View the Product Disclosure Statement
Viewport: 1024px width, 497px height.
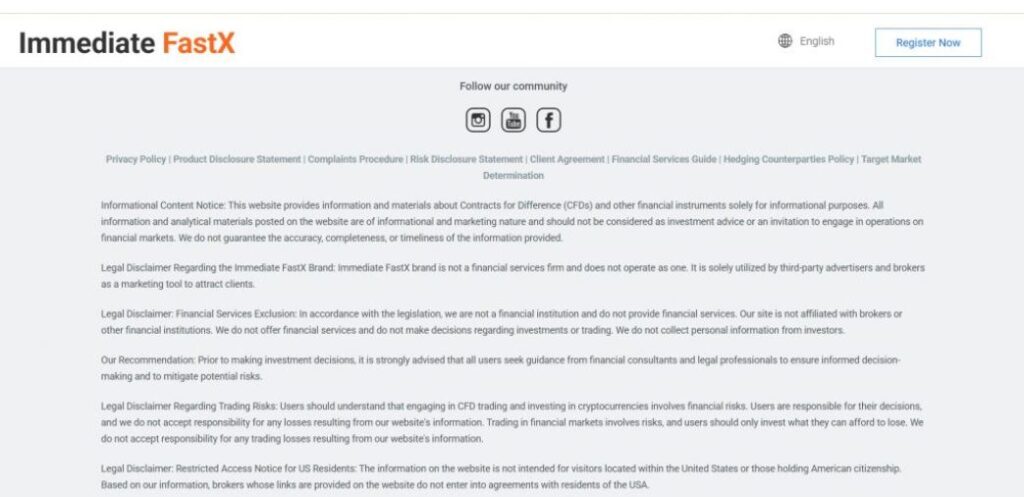(x=237, y=159)
